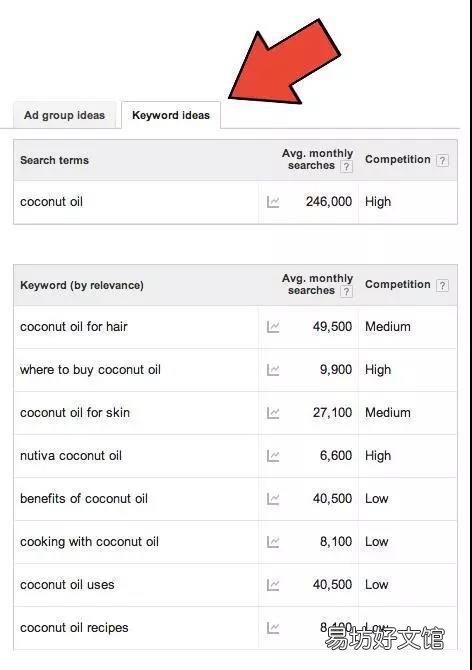Viewport: 472px width, 670px height.
Task: Click the nutiva coconut oil keyword row
Action: (x=235, y=456)
